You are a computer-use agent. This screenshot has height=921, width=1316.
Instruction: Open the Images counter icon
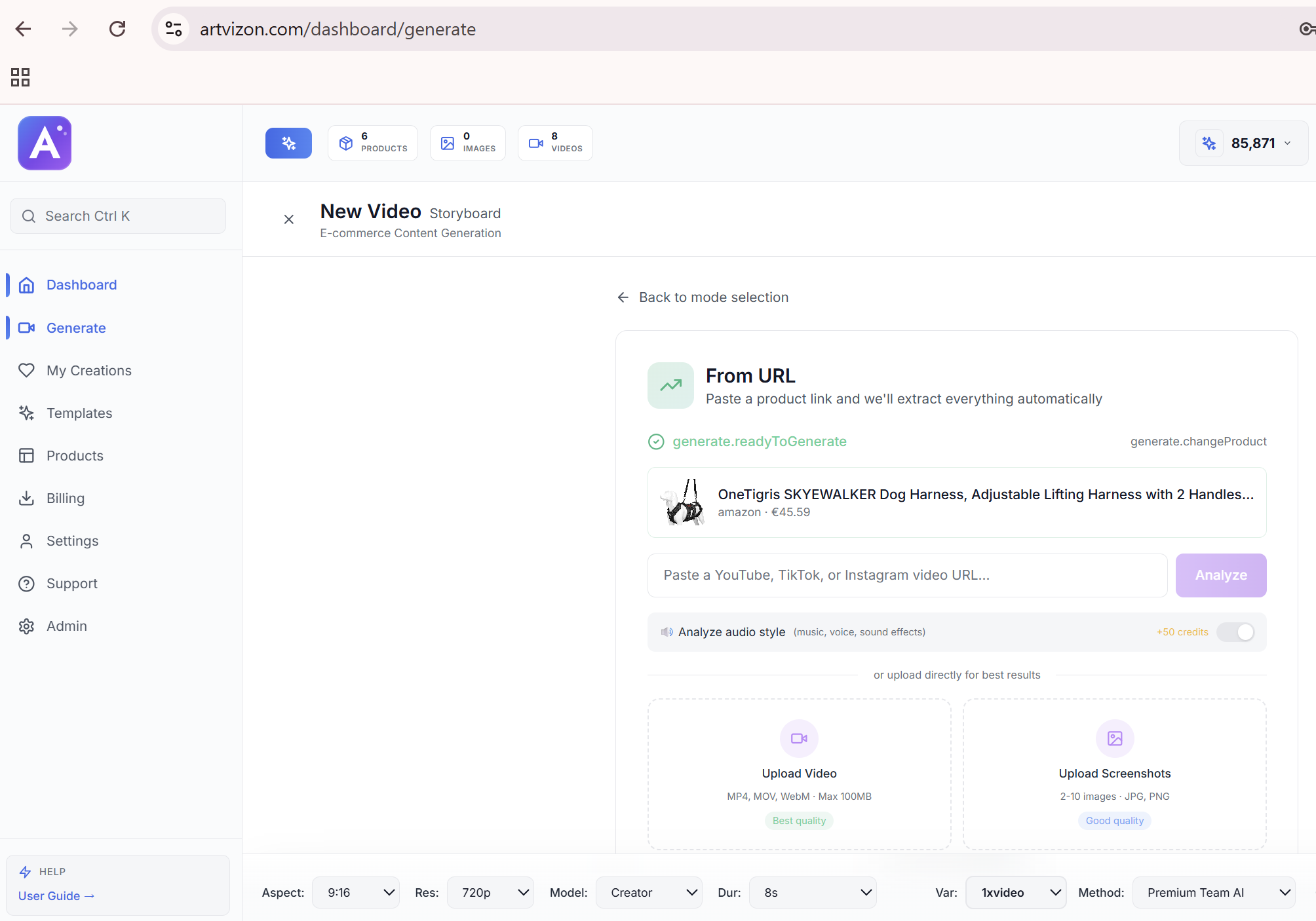coord(448,143)
